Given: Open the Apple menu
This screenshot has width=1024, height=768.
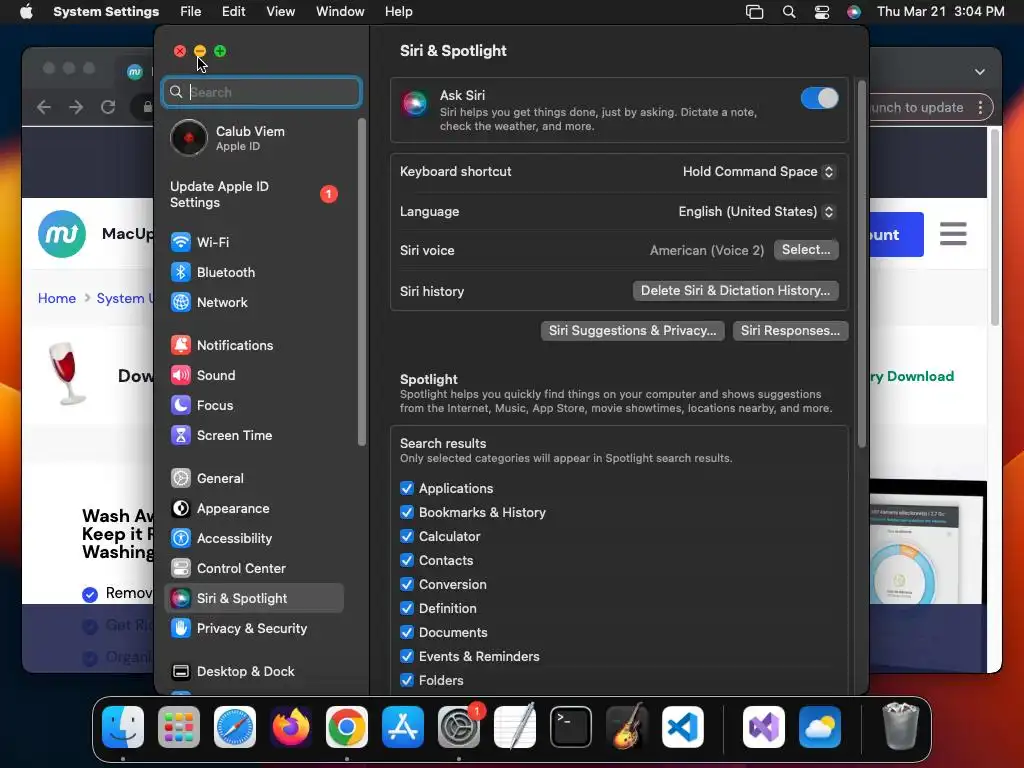Looking at the screenshot, I should [x=26, y=12].
